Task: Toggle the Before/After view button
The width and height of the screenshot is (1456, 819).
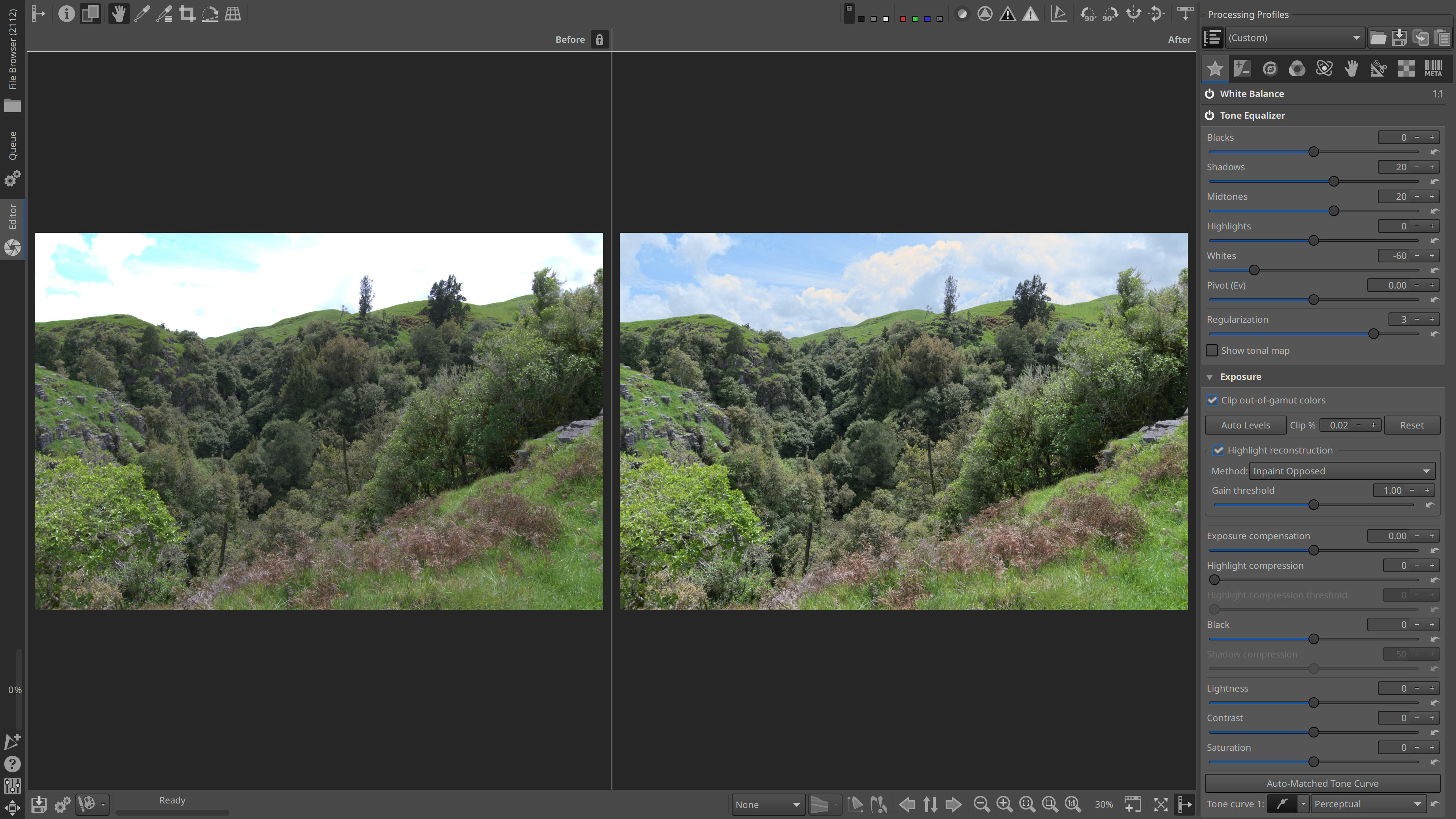Action: 90,14
